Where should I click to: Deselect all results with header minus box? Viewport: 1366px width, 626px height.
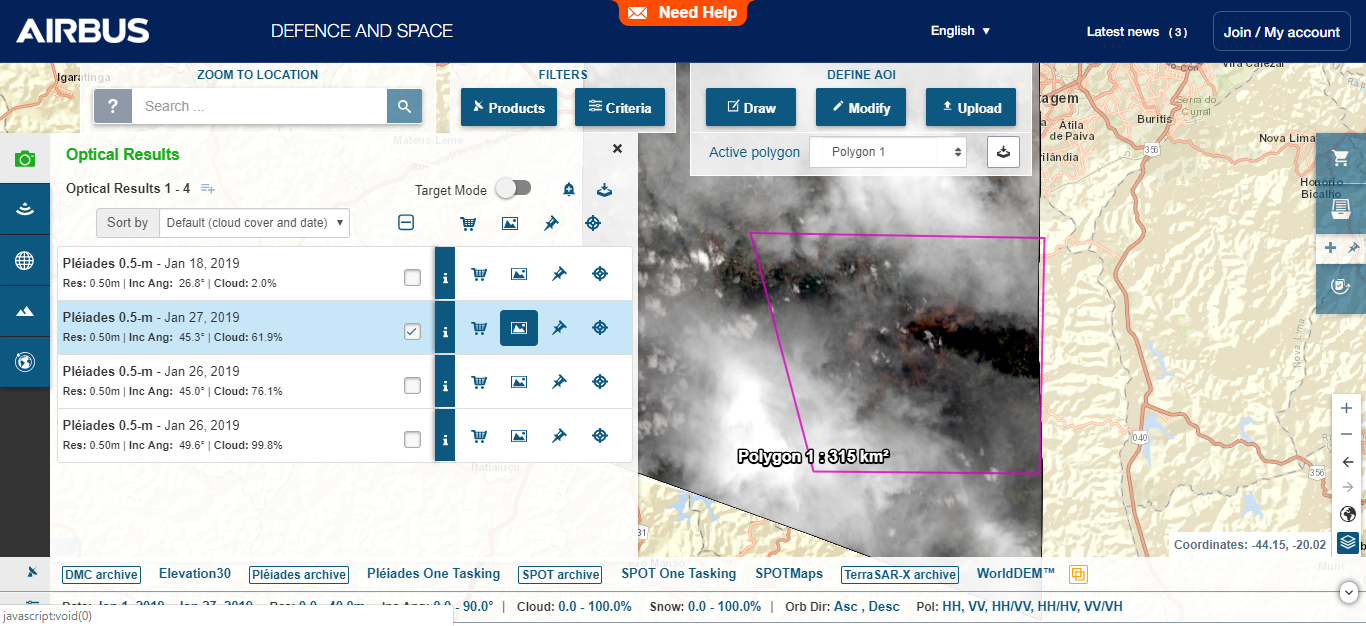[406, 223]
